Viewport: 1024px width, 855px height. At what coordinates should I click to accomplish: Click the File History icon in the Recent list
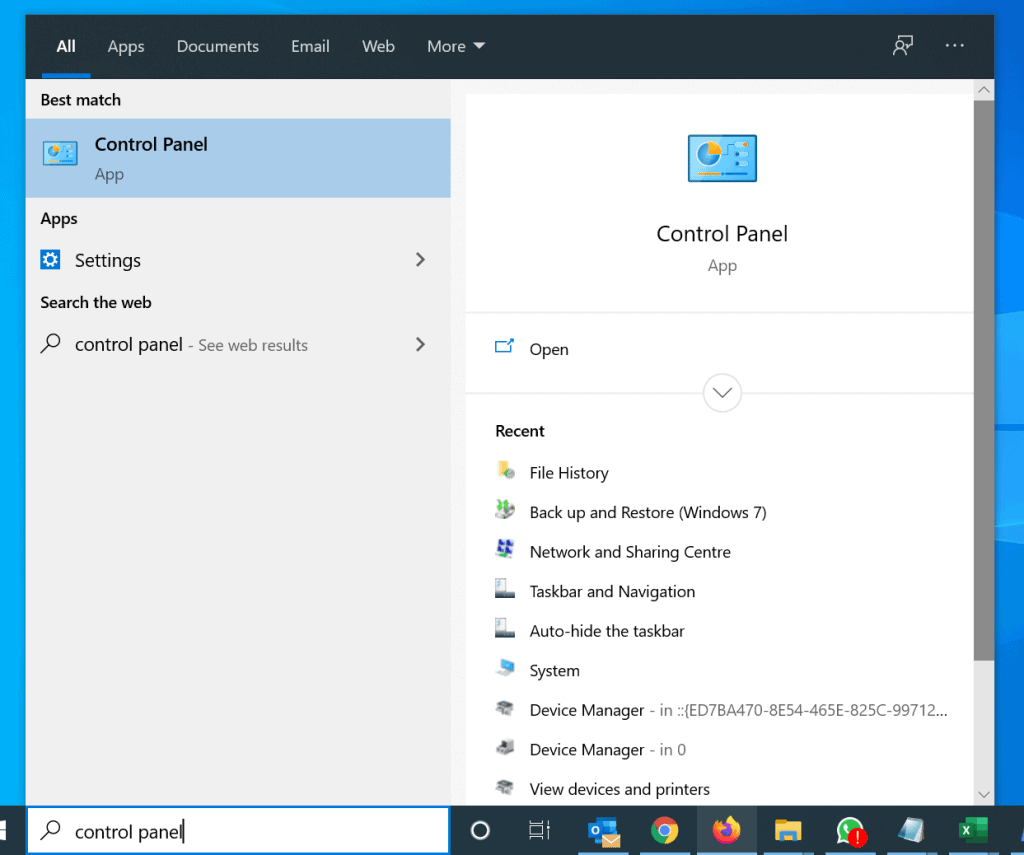point(505,470)
